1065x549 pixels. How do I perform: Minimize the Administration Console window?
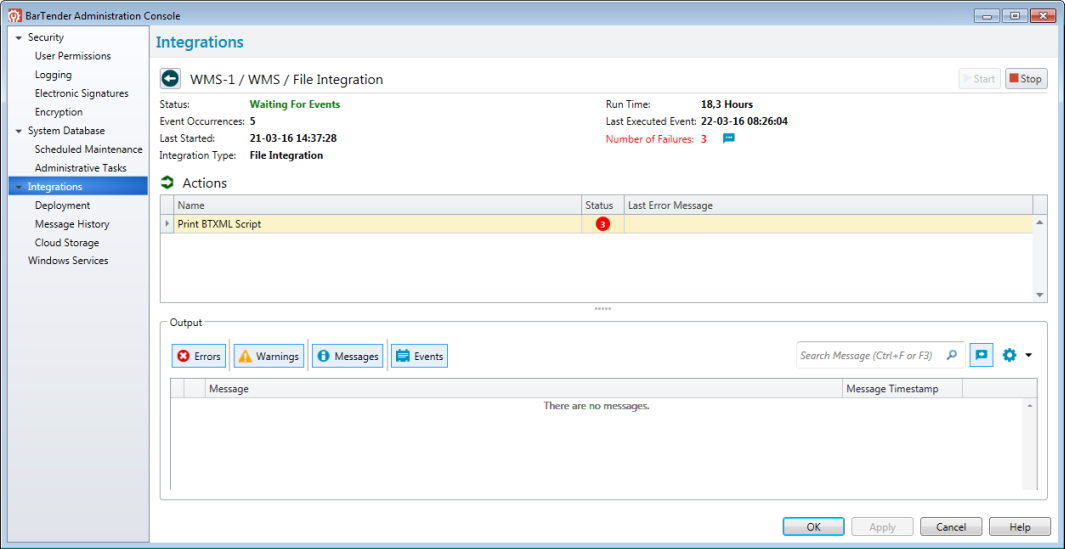[987, 16]
